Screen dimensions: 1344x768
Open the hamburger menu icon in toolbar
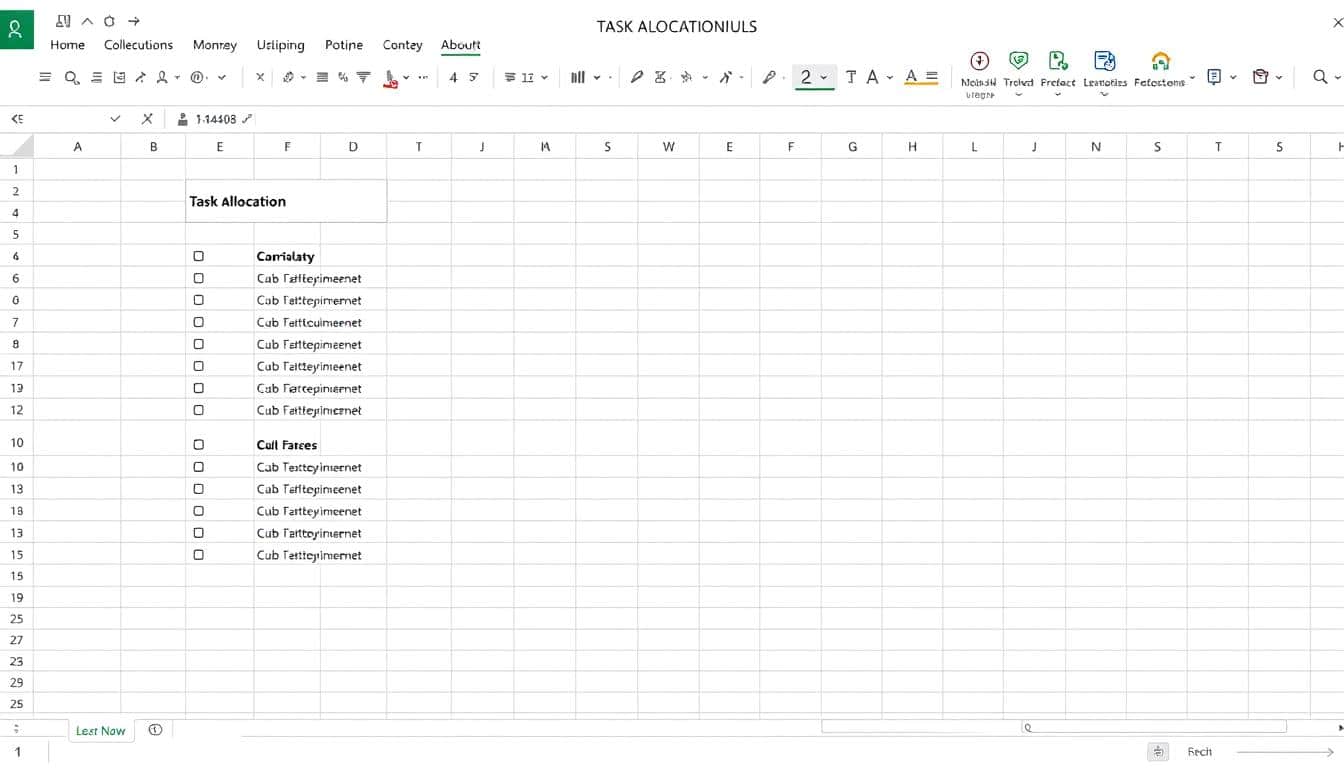(45, 77)
